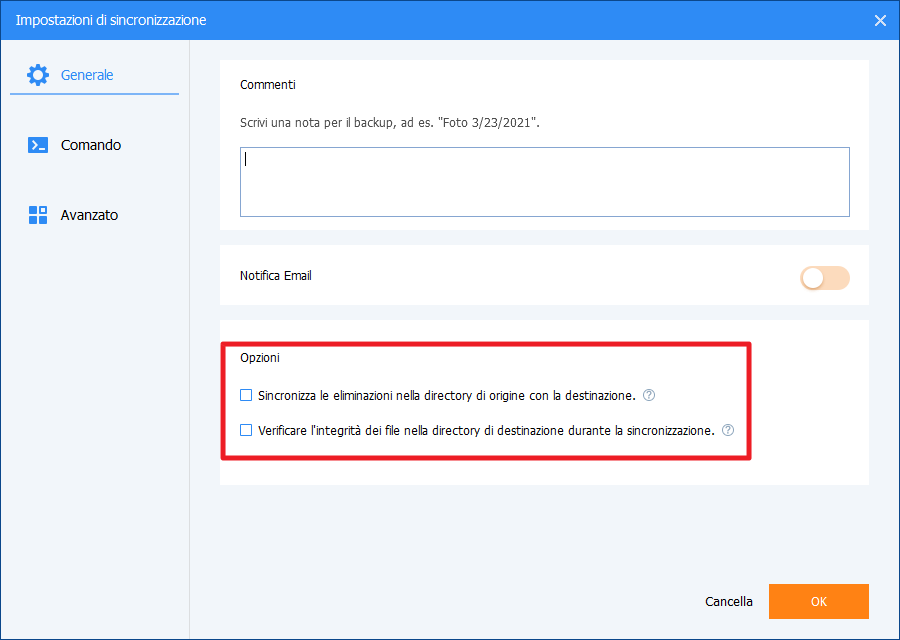Click into the Commenti text box

[x=545, y=182]
